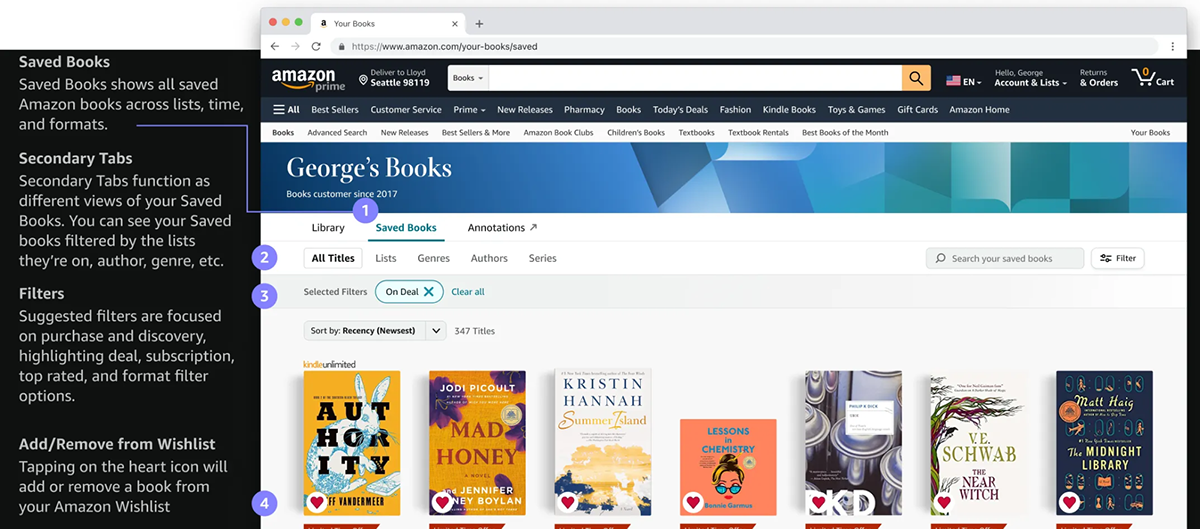Click Search your saved books field

point(1005,258)
